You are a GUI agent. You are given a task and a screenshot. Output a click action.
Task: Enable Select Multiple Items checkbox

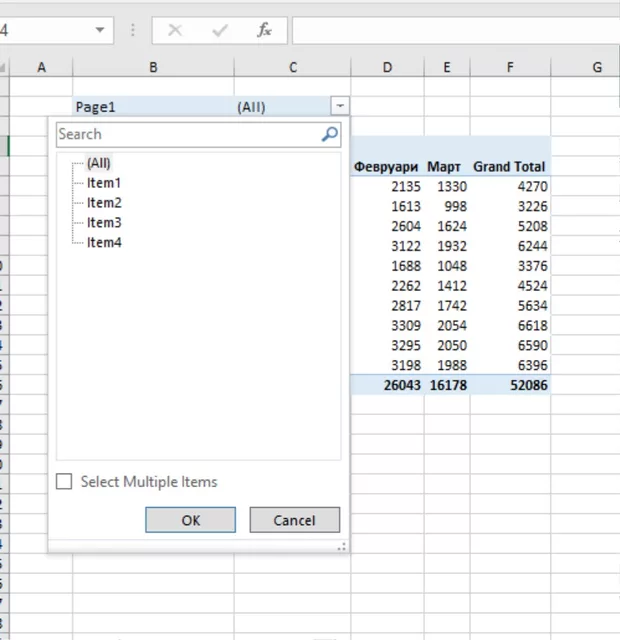point(65,482)
